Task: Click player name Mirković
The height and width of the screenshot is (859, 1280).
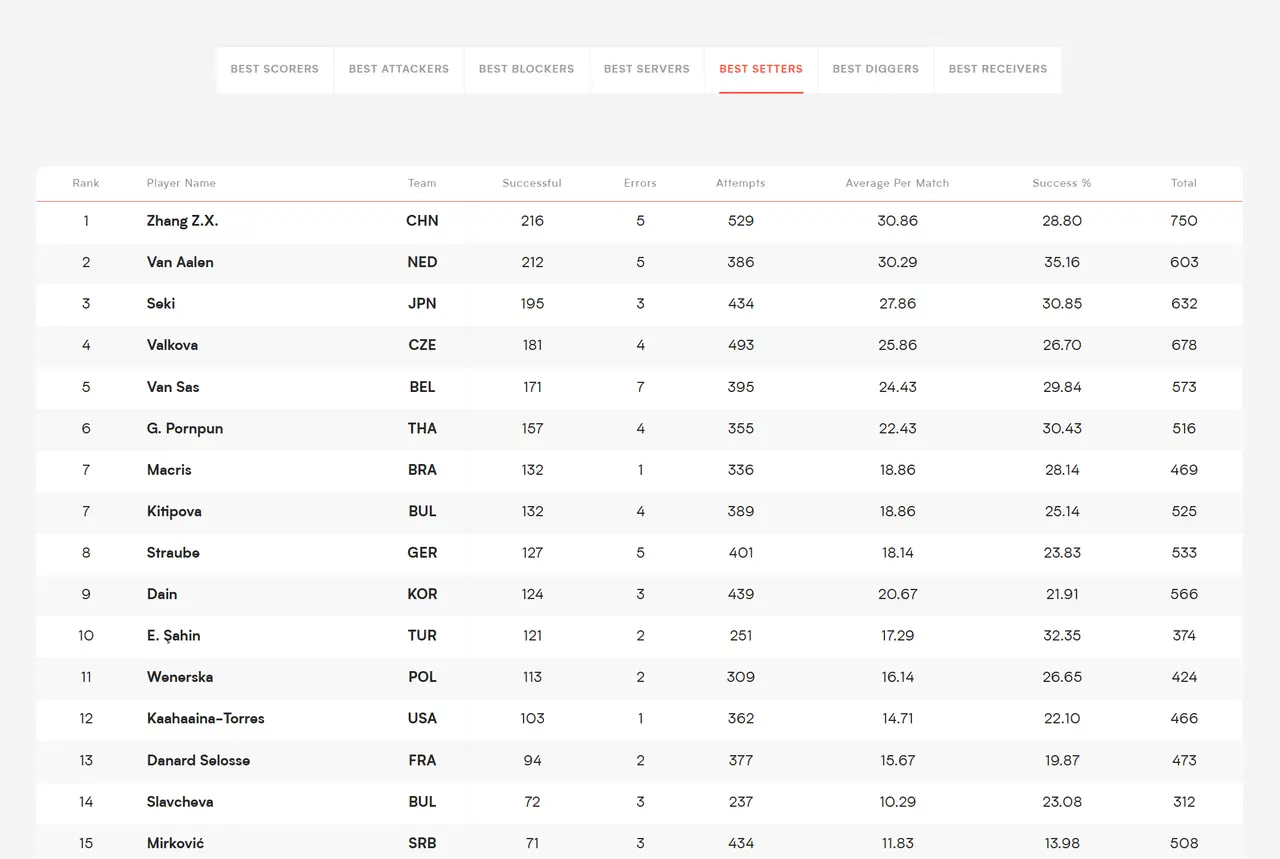Action: [175, 843]
